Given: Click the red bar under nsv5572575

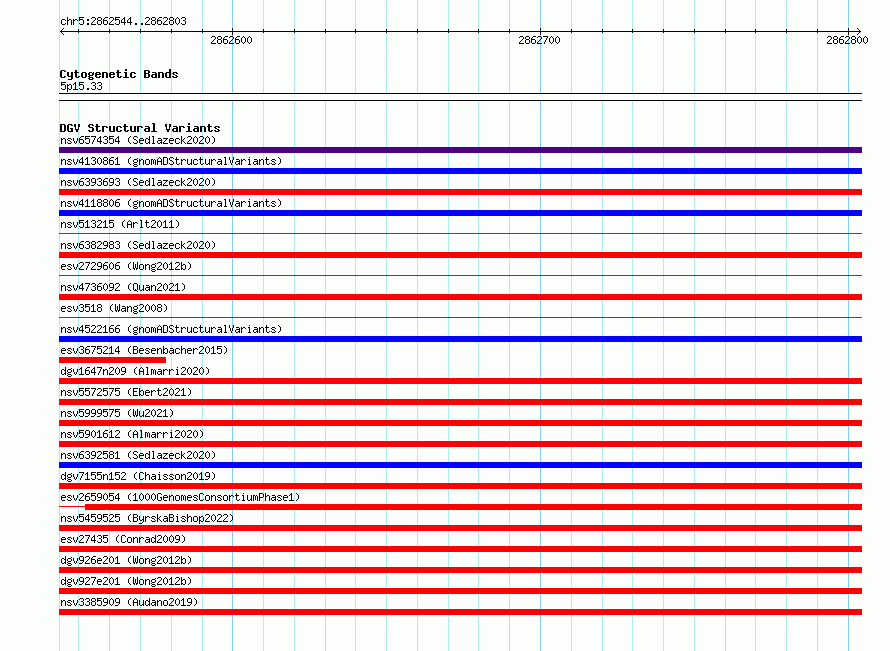Looking at the screenshot, I should [460, 402].
